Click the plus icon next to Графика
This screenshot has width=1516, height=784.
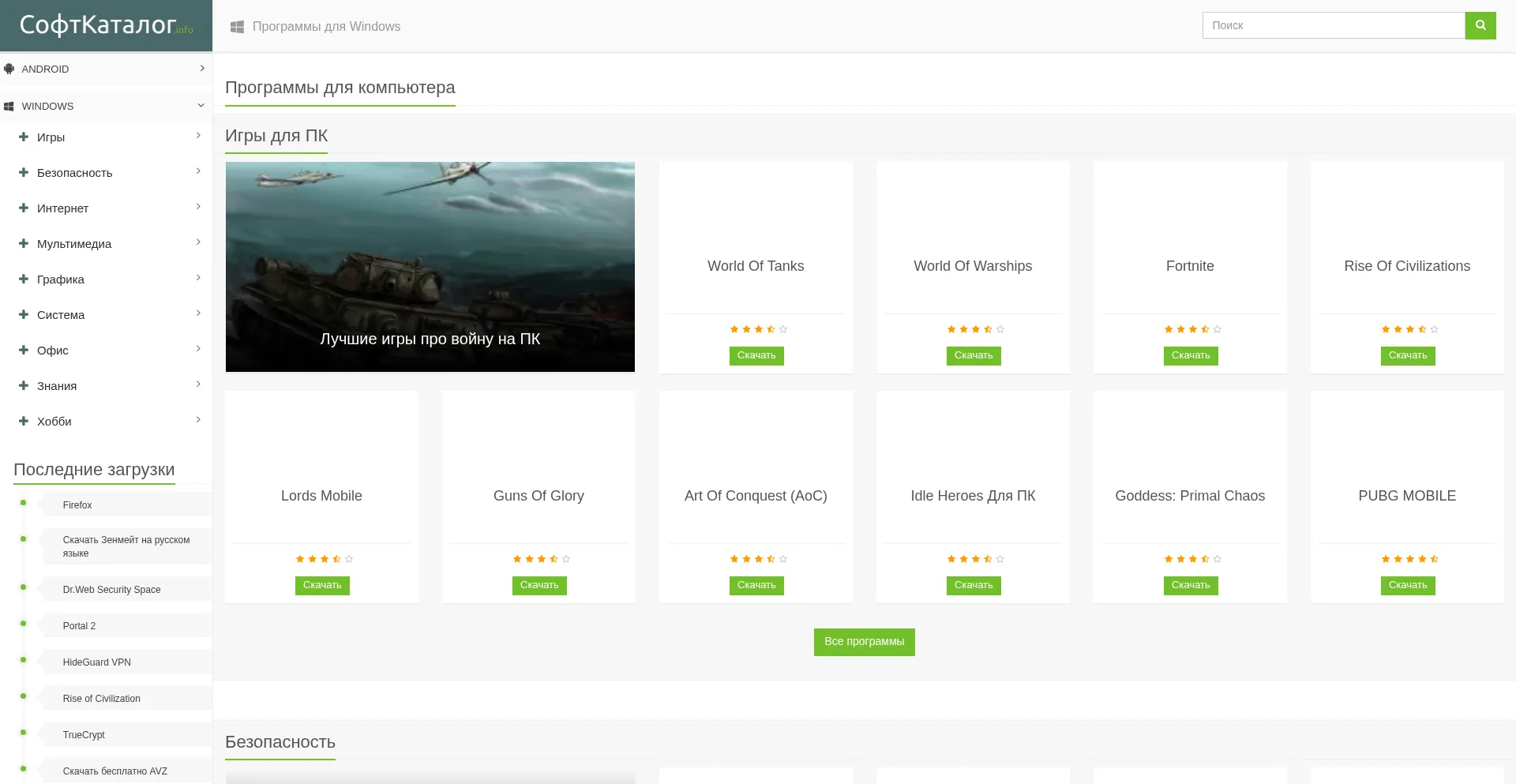(24, 279)
